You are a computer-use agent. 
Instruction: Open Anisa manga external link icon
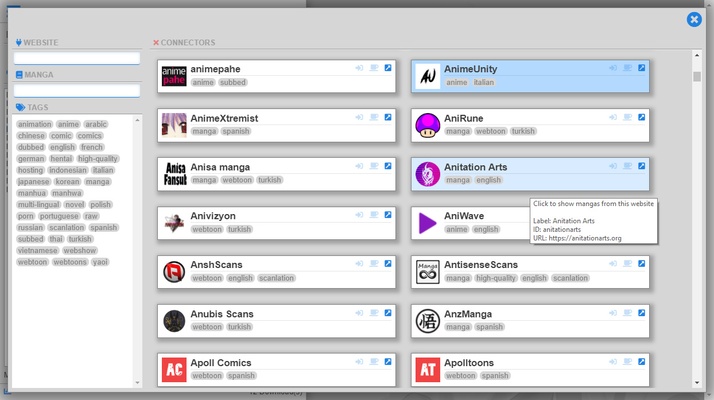(388, 166)
